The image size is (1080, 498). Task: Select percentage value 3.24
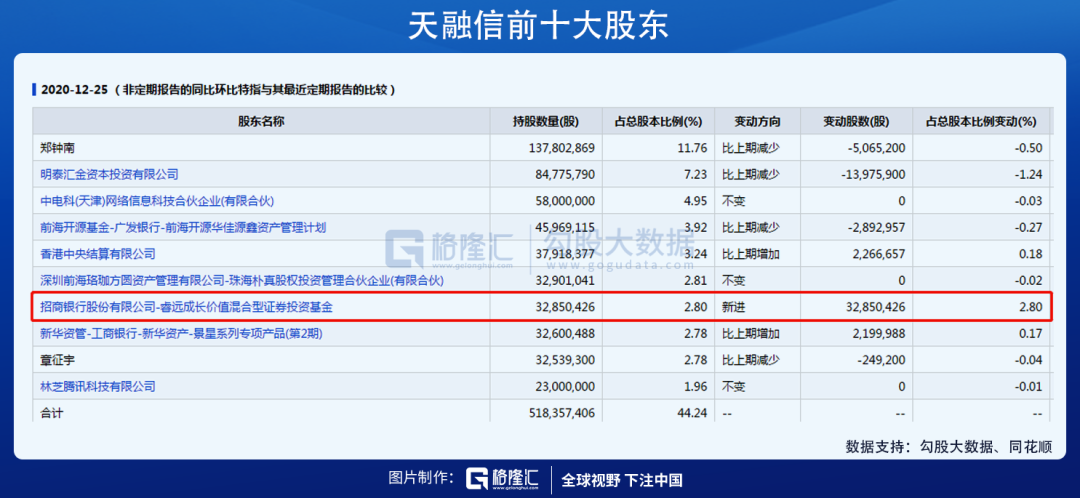[x=696, y=254]
